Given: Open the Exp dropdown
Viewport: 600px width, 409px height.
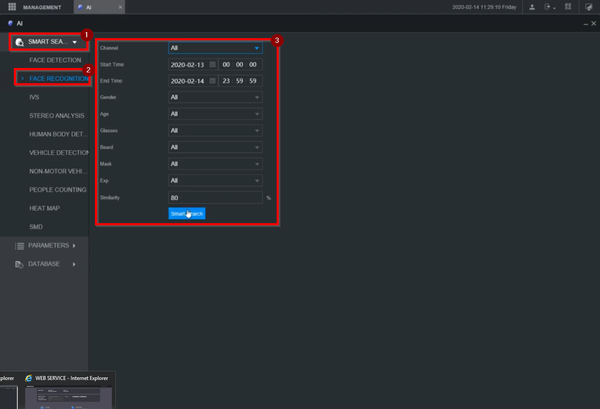Looking at the screenshot, I should (x=215, y=181).
